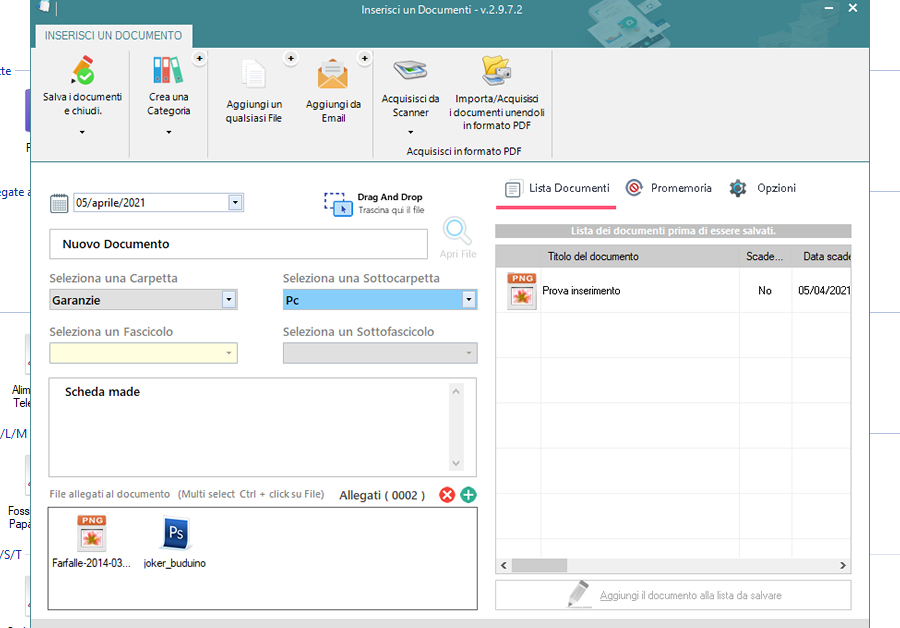
Task: Open the Pc sottocartella dropdown
Action: [467, 299]
